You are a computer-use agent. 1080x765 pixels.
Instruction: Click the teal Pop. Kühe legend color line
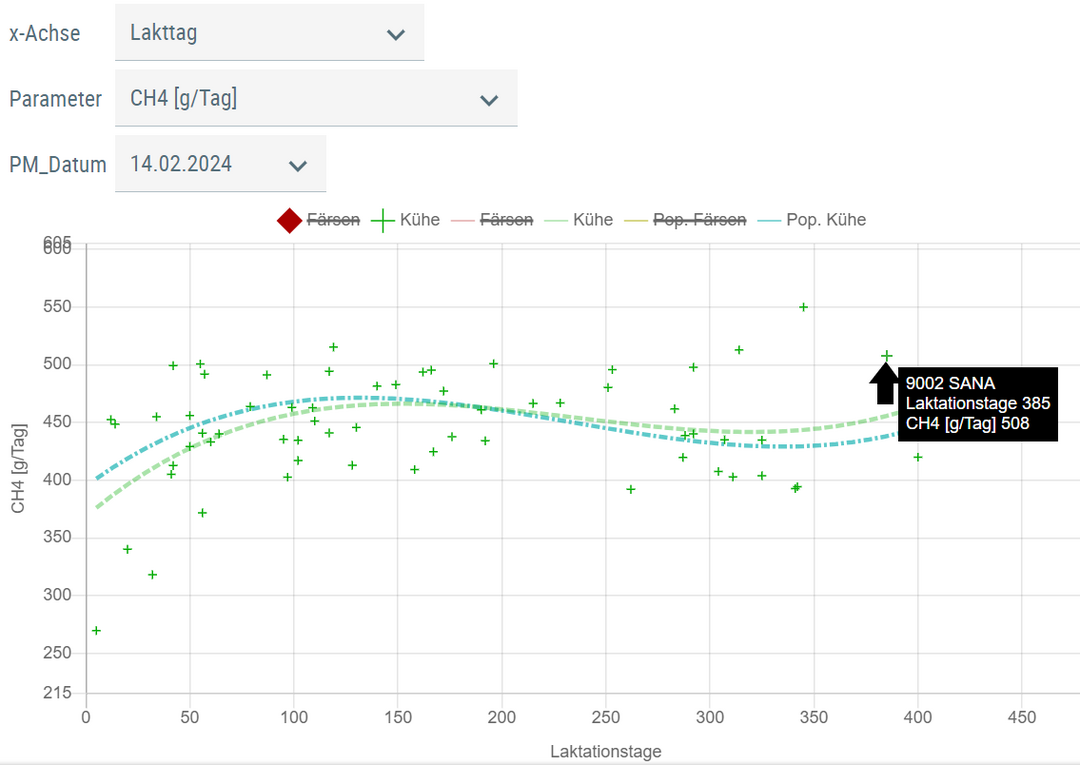tap(770, 220)
